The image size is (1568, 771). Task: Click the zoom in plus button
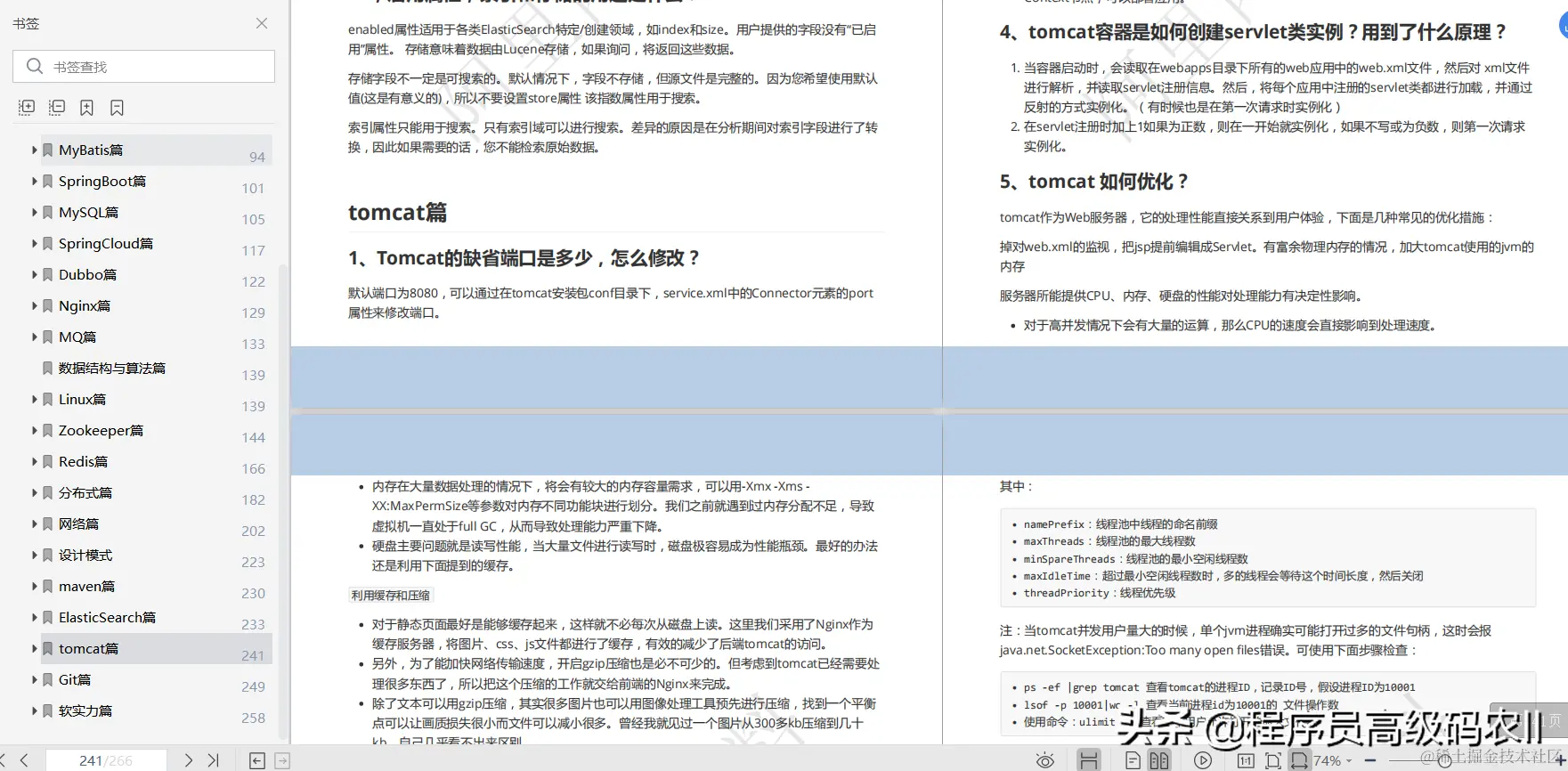(x=1561, y=760)
